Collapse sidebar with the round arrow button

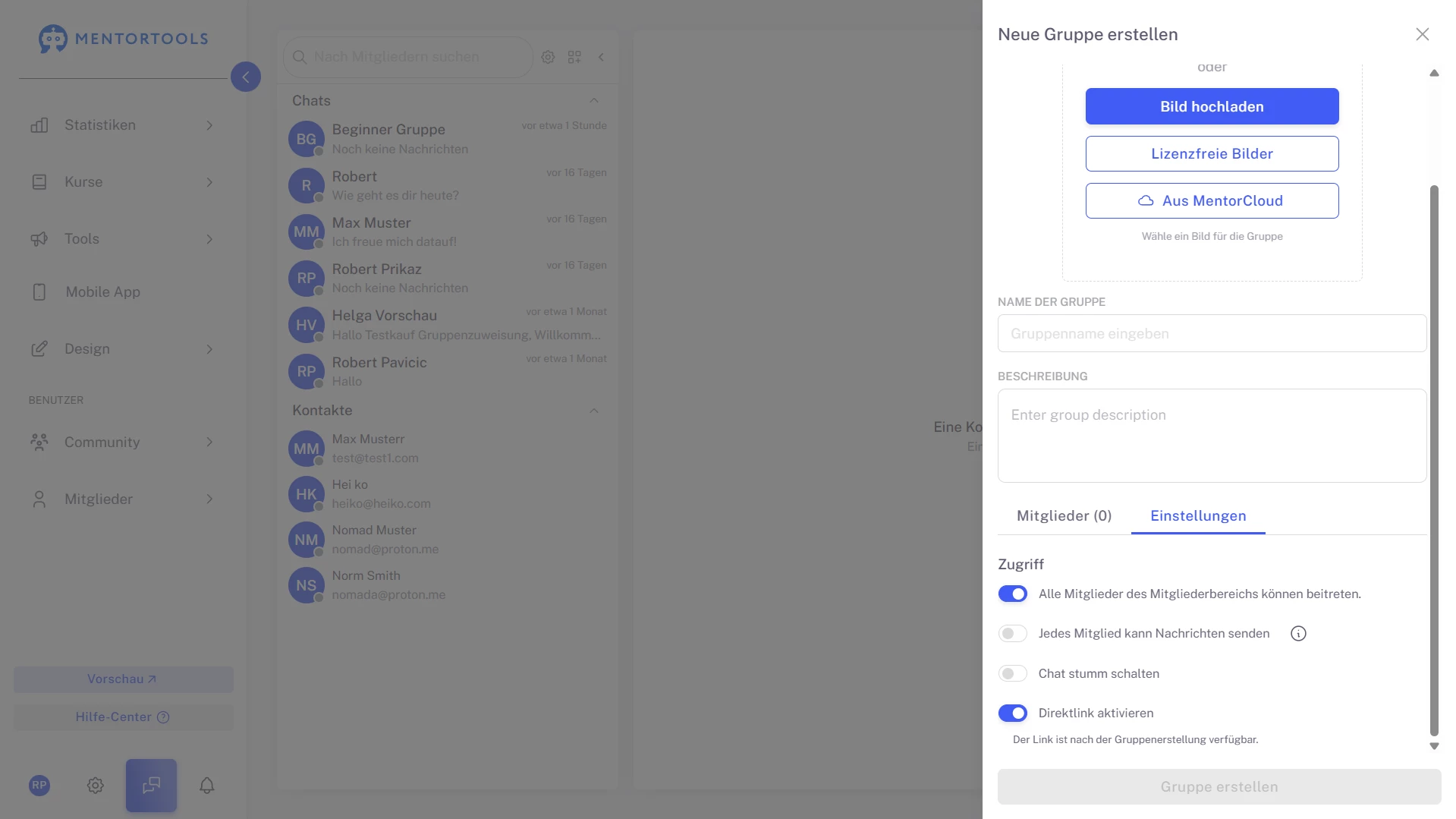[245, 77]
